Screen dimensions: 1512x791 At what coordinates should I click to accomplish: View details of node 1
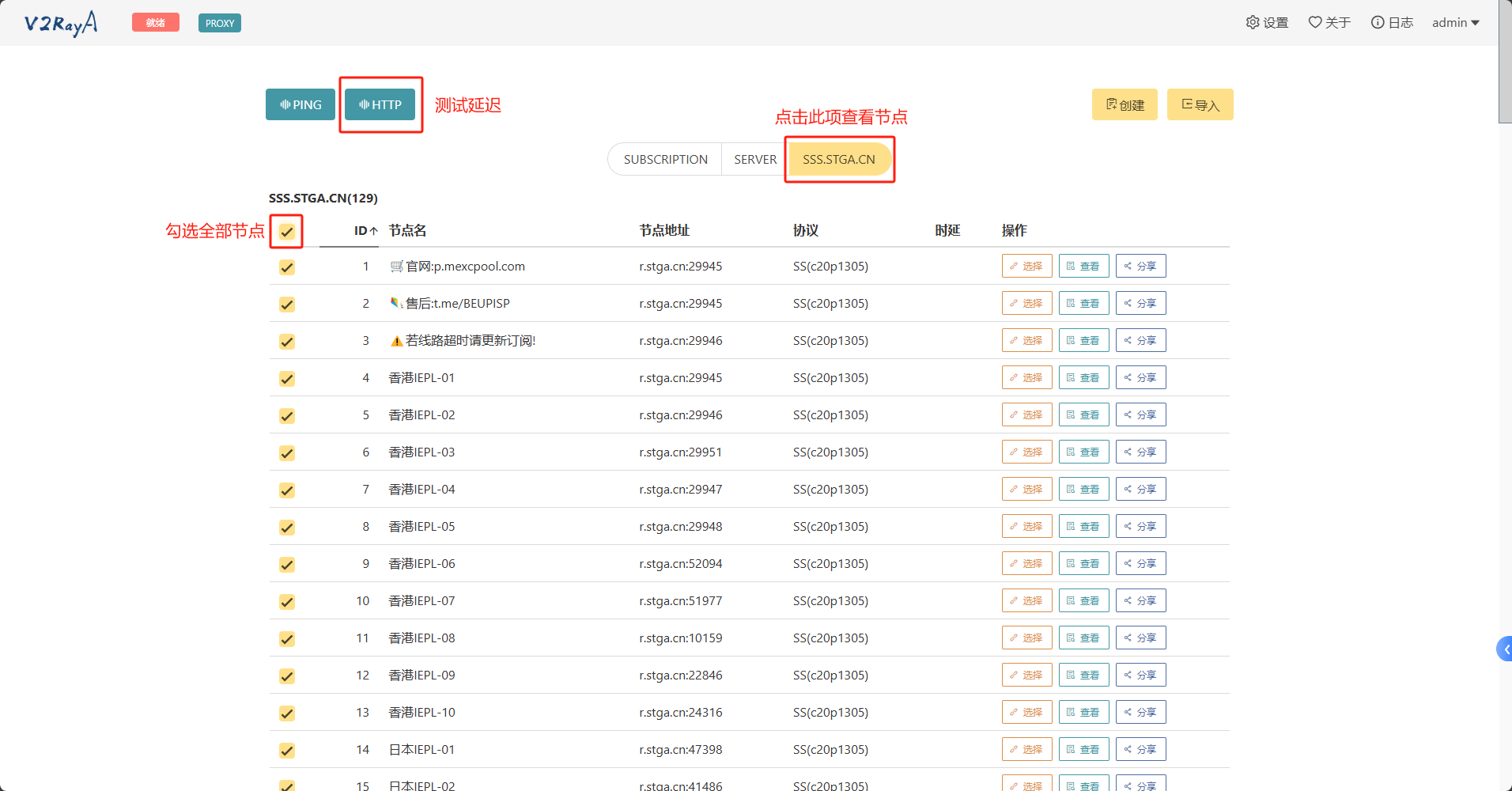[1083, 266]
